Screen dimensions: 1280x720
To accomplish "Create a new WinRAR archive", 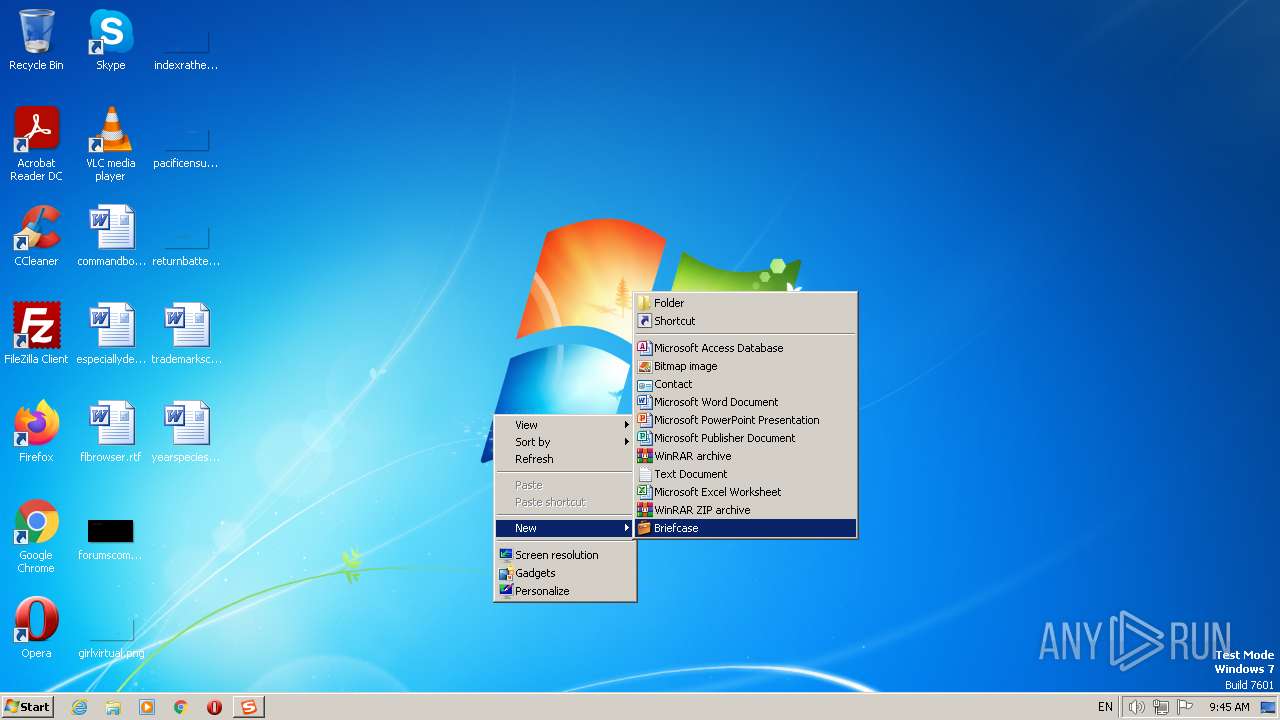I will coord(746,456).
